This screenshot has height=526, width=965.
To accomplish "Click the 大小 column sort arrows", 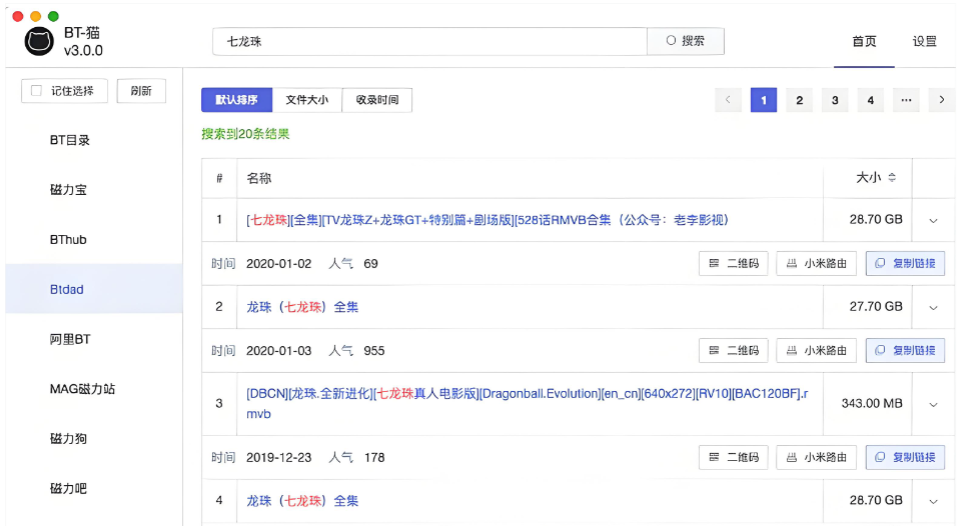I will click(892, 178).
